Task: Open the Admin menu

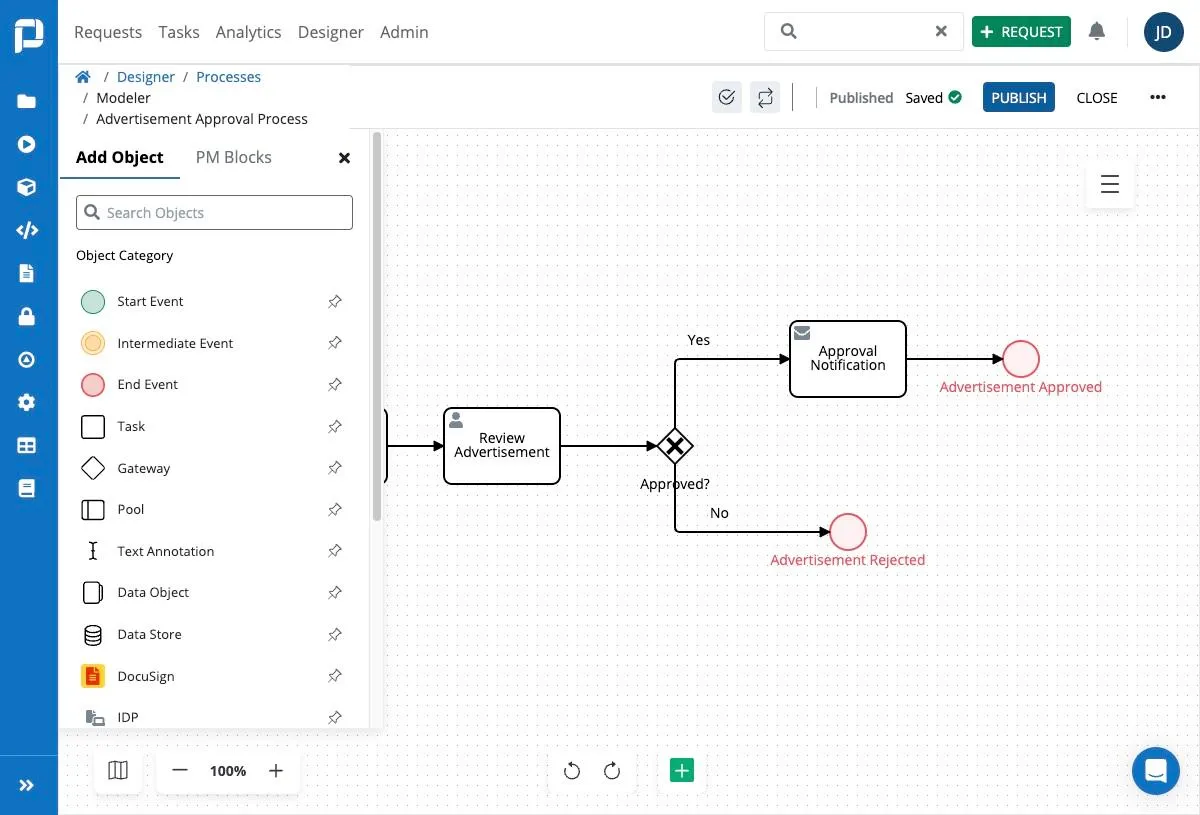Action: point(404,32)
